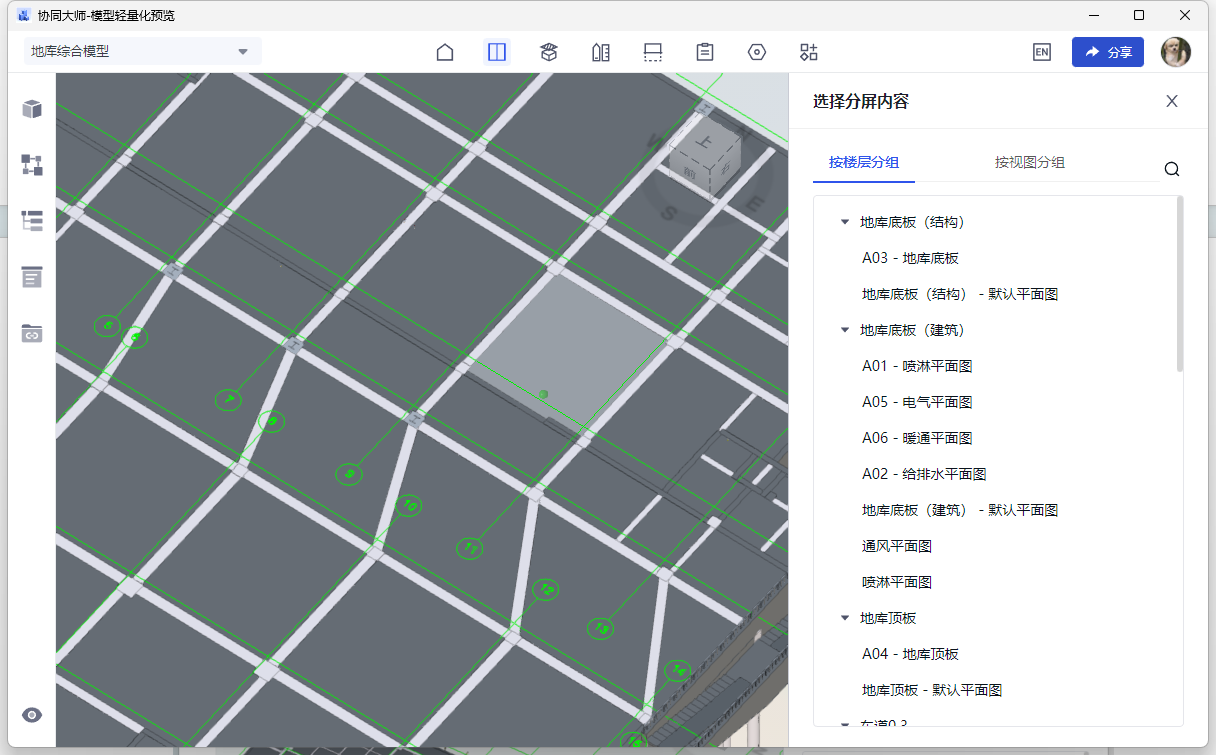
Task: Go to the home view icon
Action: 445,52
